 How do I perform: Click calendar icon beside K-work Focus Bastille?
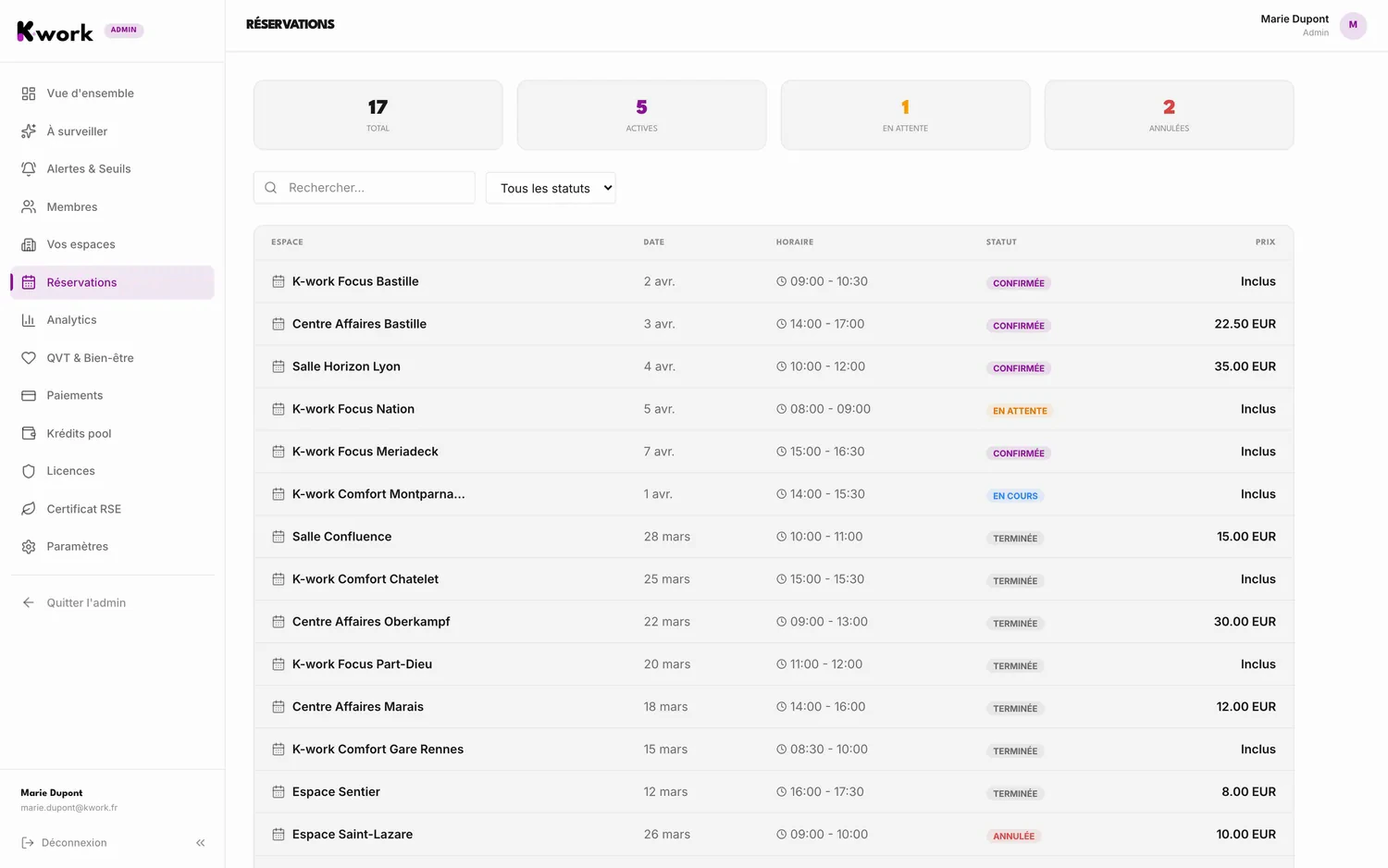pos(279,281)
